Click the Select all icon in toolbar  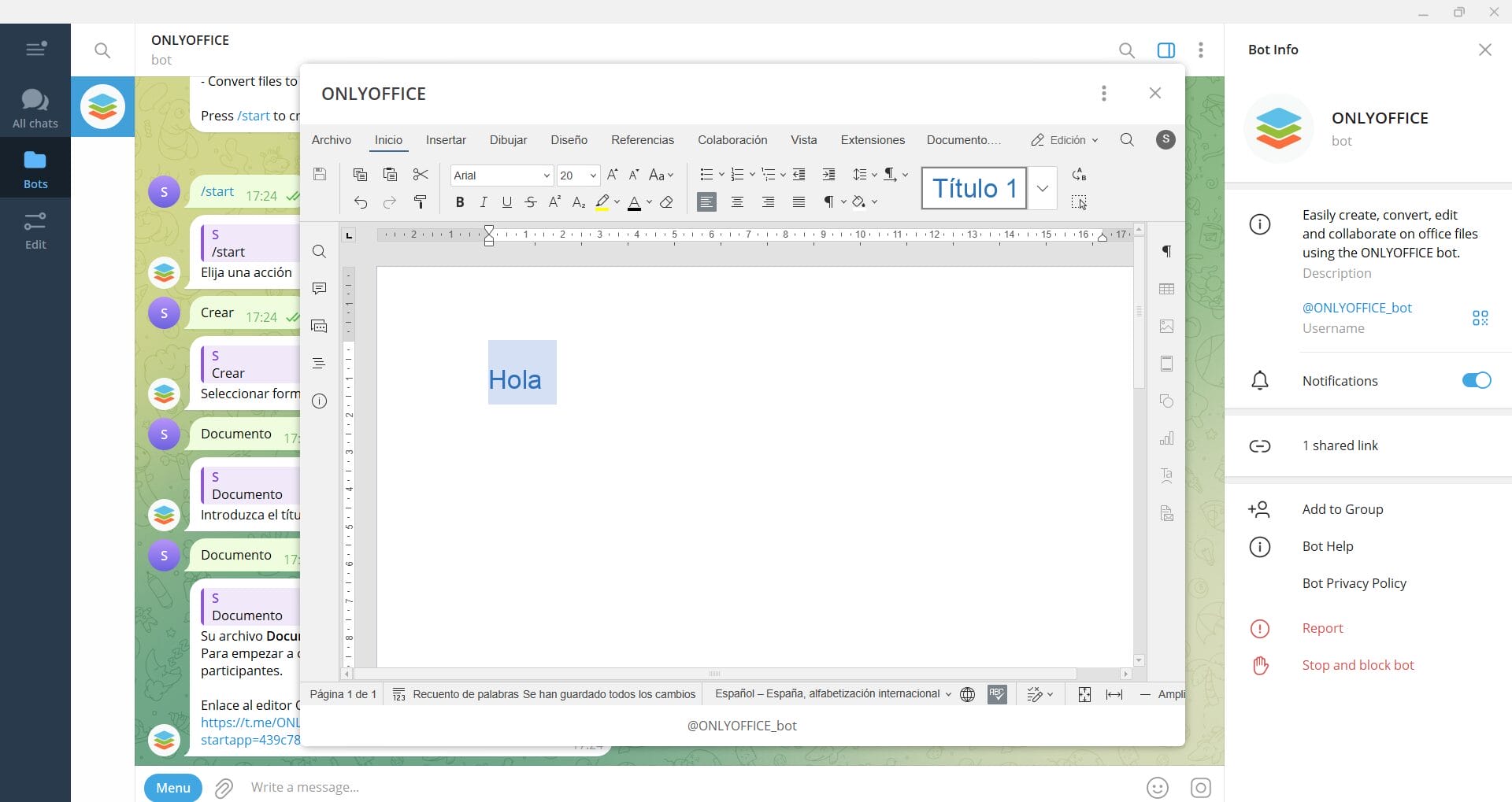pyautogui.click(x=1079, y=202)
